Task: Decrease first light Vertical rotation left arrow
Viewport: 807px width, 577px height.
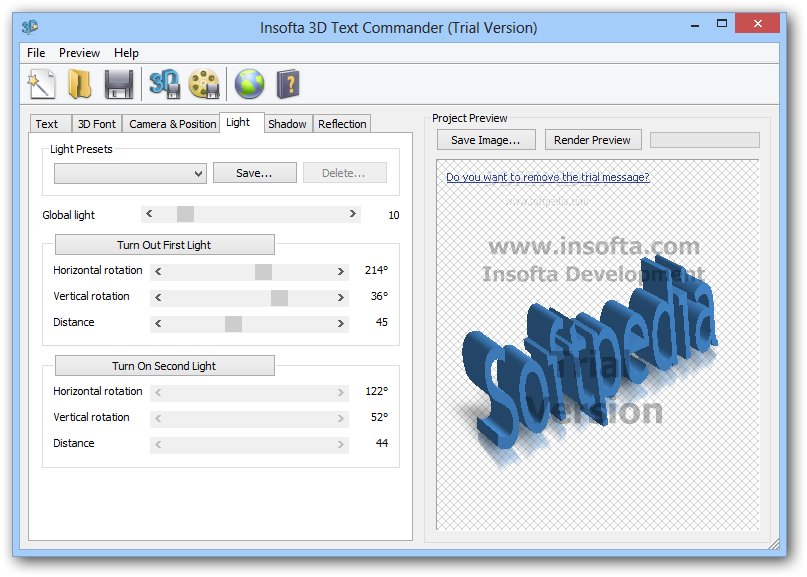Action: [158, 298]
